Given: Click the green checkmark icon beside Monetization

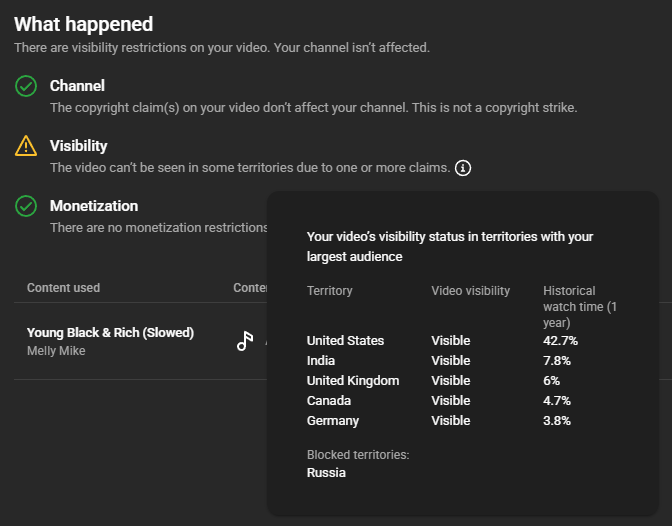Looking at the screenshot, I should pos(26,206).
